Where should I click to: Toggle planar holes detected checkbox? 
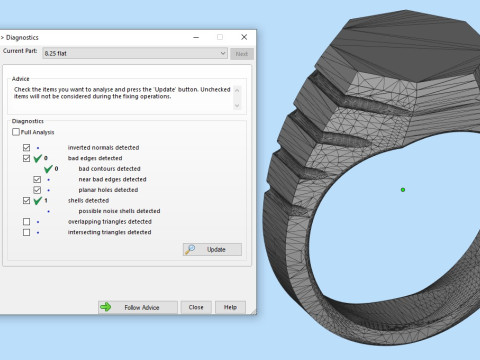[x=37, y=190]
